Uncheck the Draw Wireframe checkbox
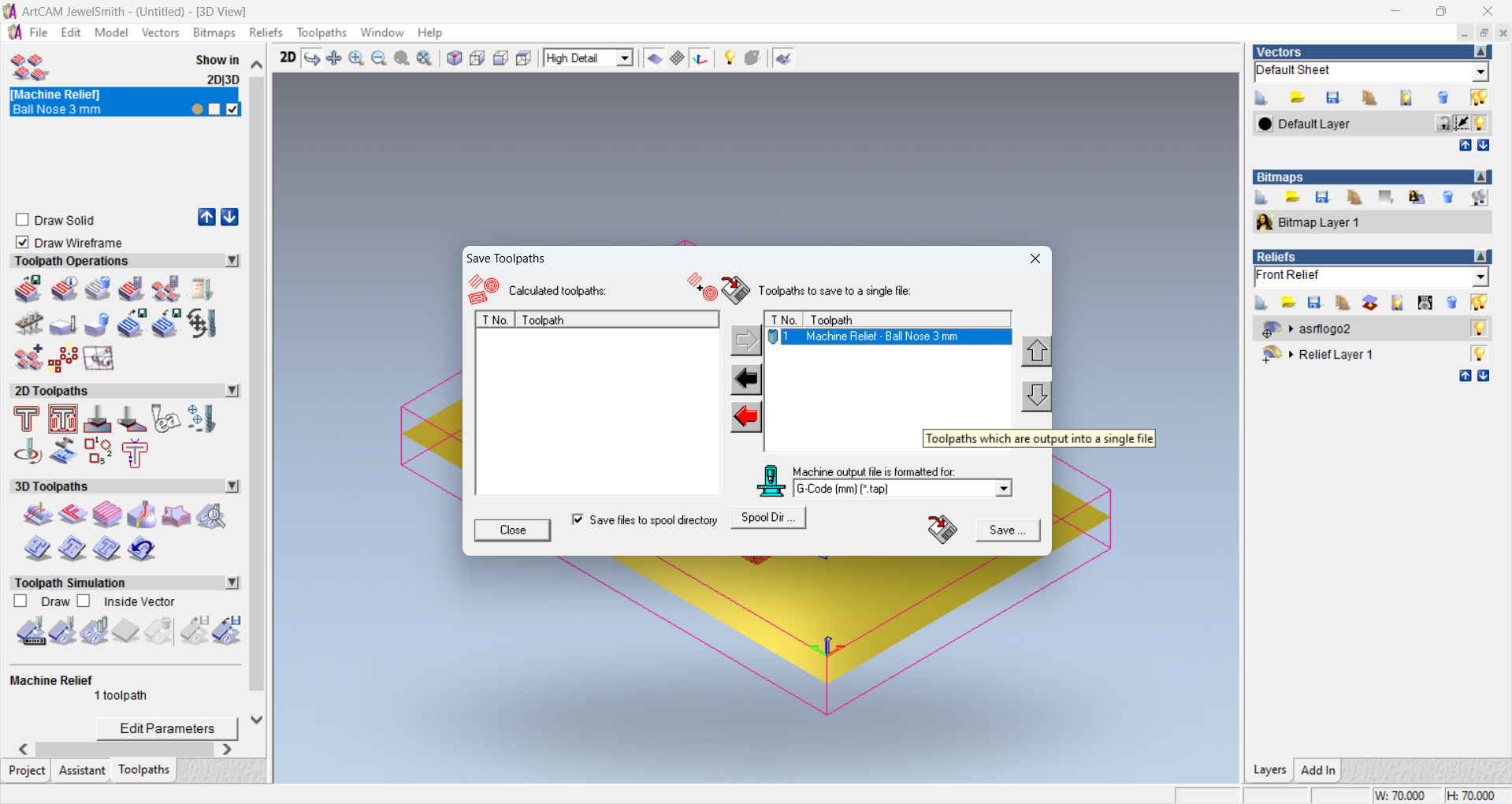The height and width of the screenshot is (804, 1512). 22,242
